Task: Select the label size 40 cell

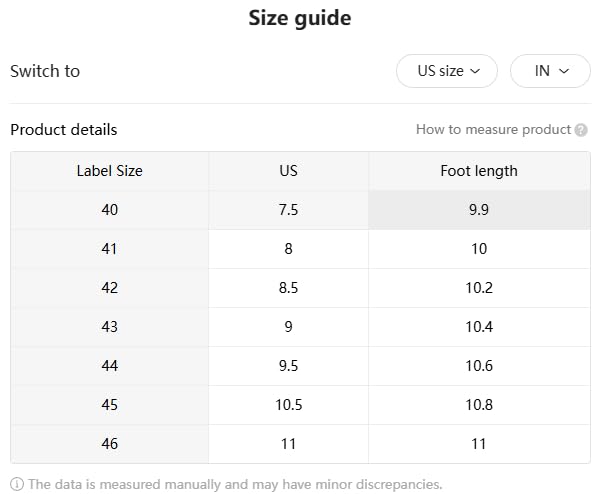Action: tap(110, 210)
